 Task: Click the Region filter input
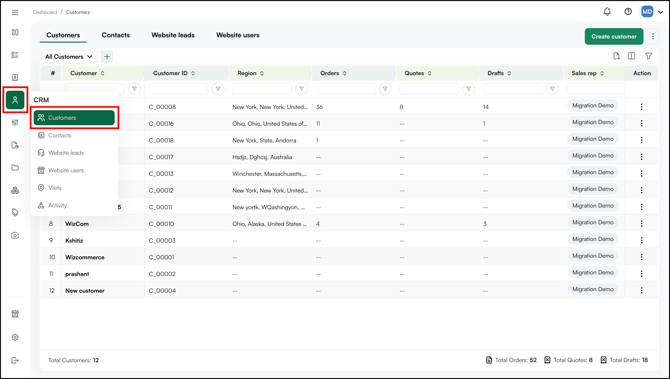point(262,88)
